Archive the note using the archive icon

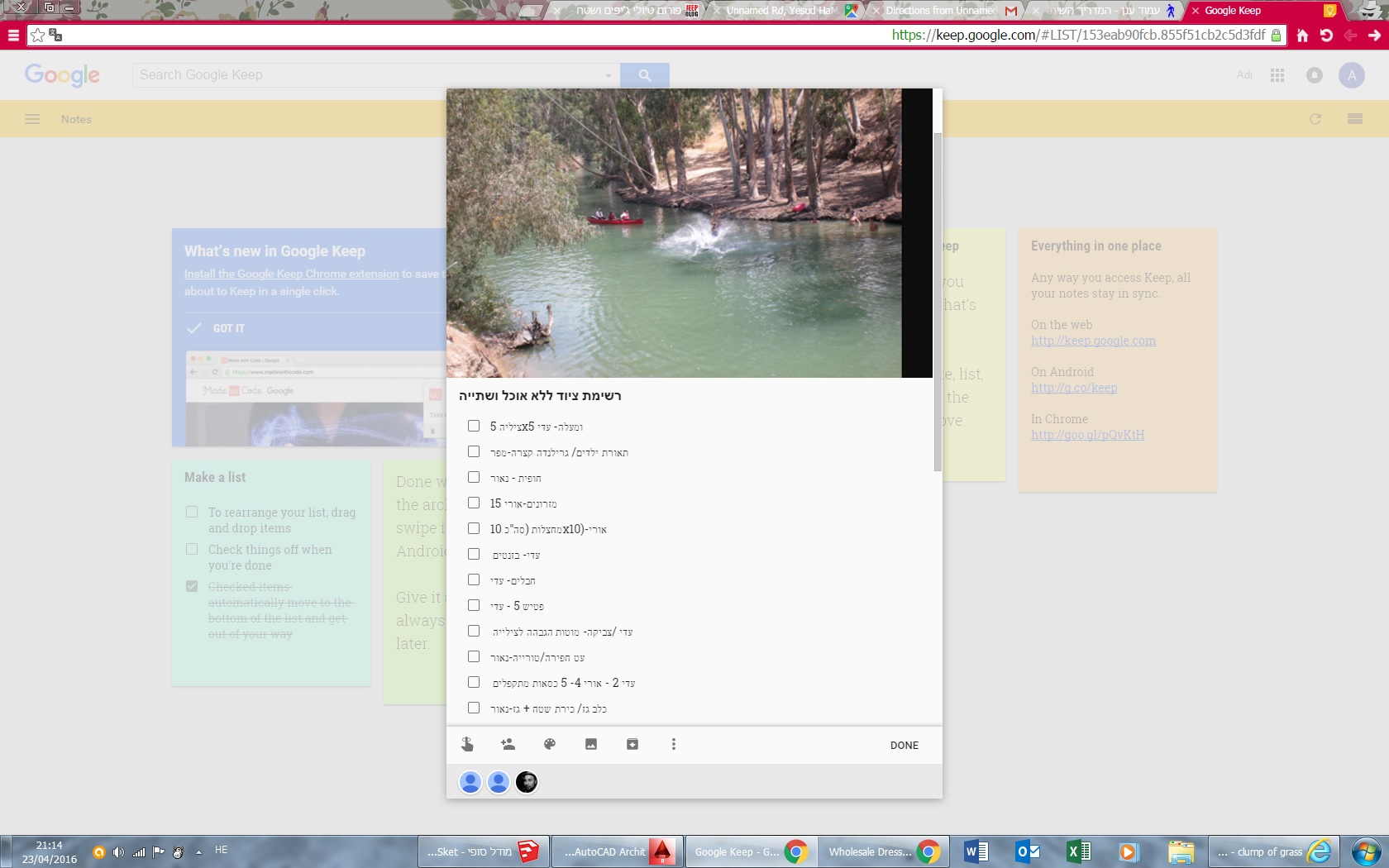[x=632, y=744]
